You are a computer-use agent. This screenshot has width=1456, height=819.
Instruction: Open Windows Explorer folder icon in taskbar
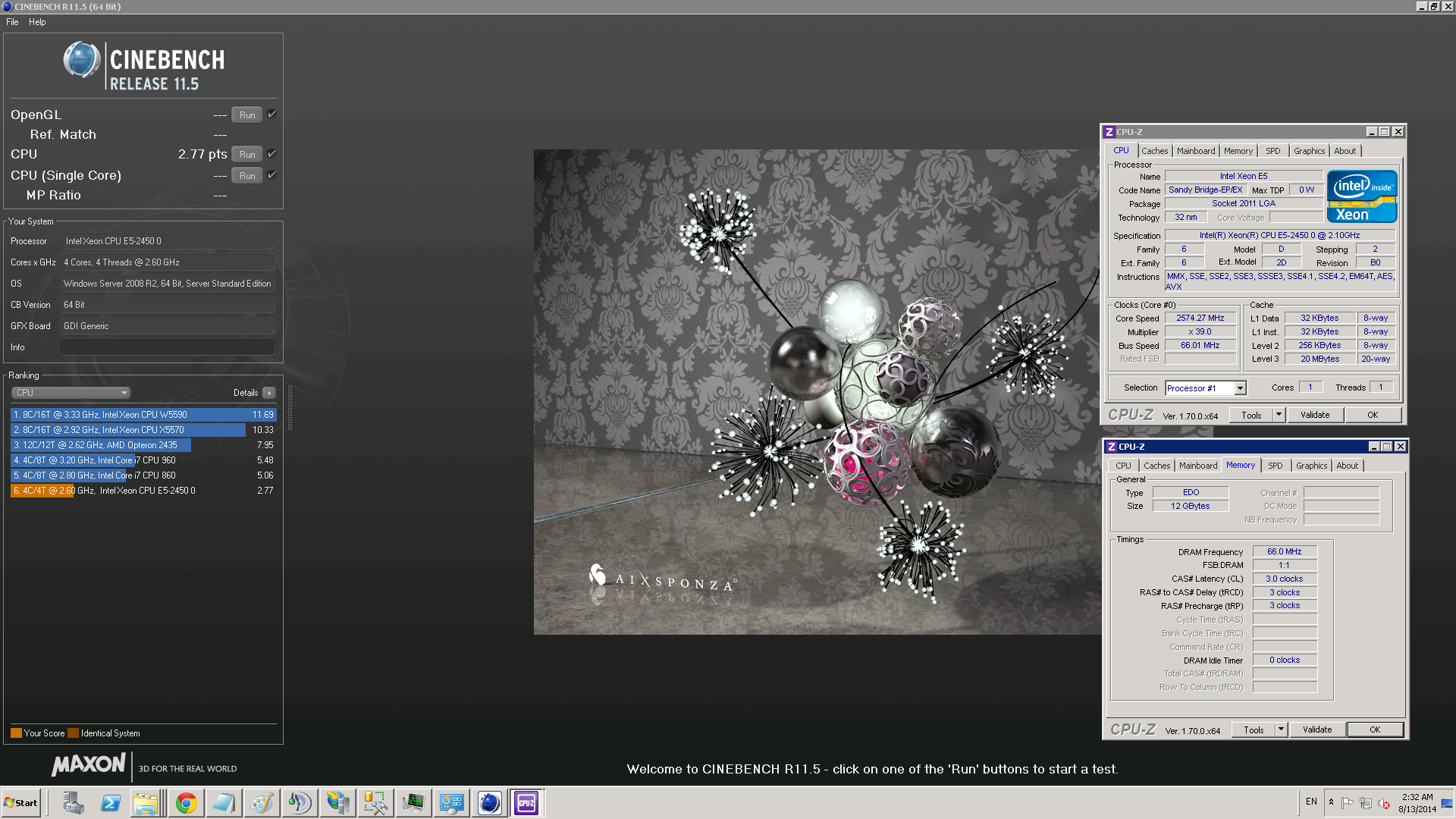click(146, 802)
